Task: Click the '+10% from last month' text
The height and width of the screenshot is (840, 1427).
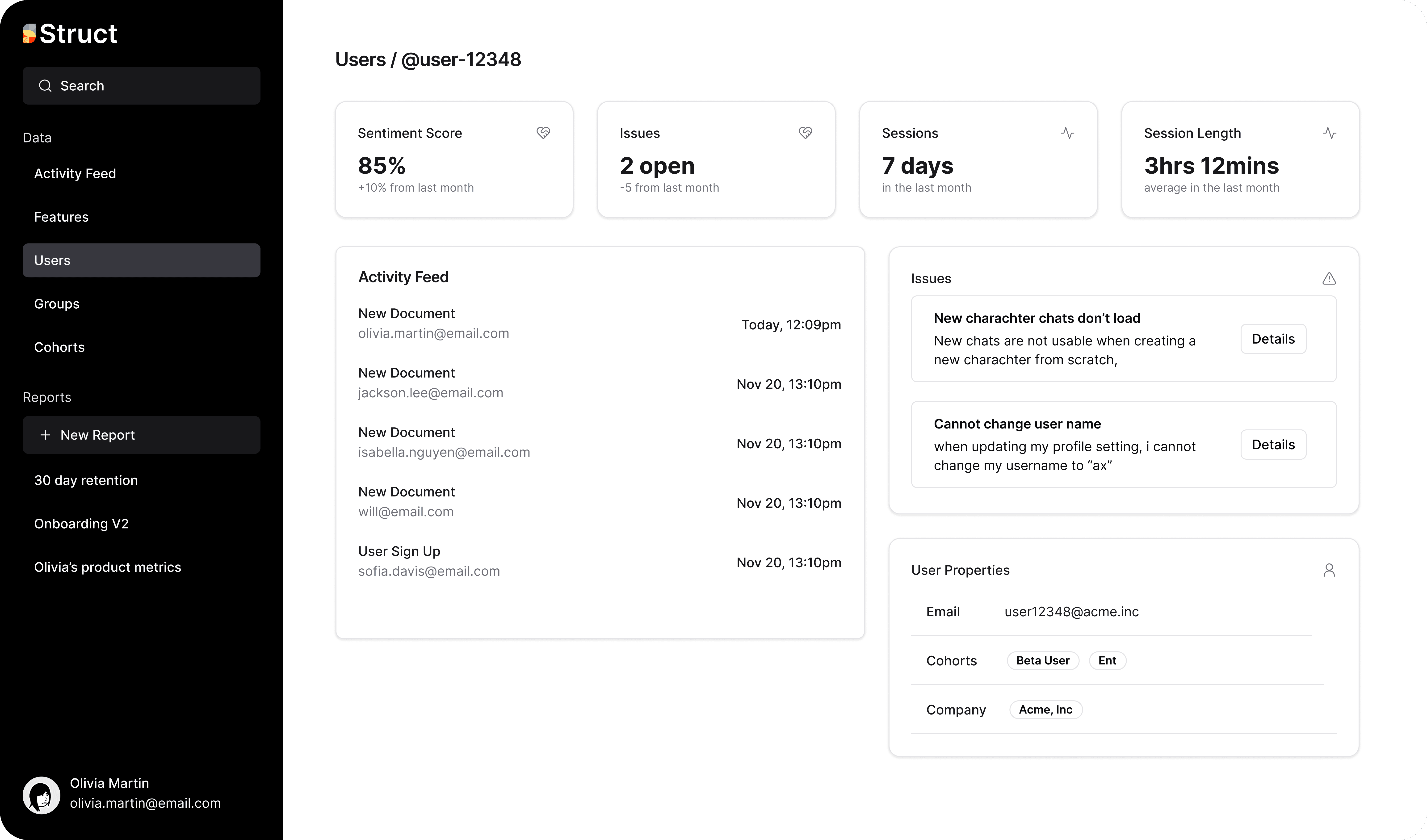Action: pos(416,188)
